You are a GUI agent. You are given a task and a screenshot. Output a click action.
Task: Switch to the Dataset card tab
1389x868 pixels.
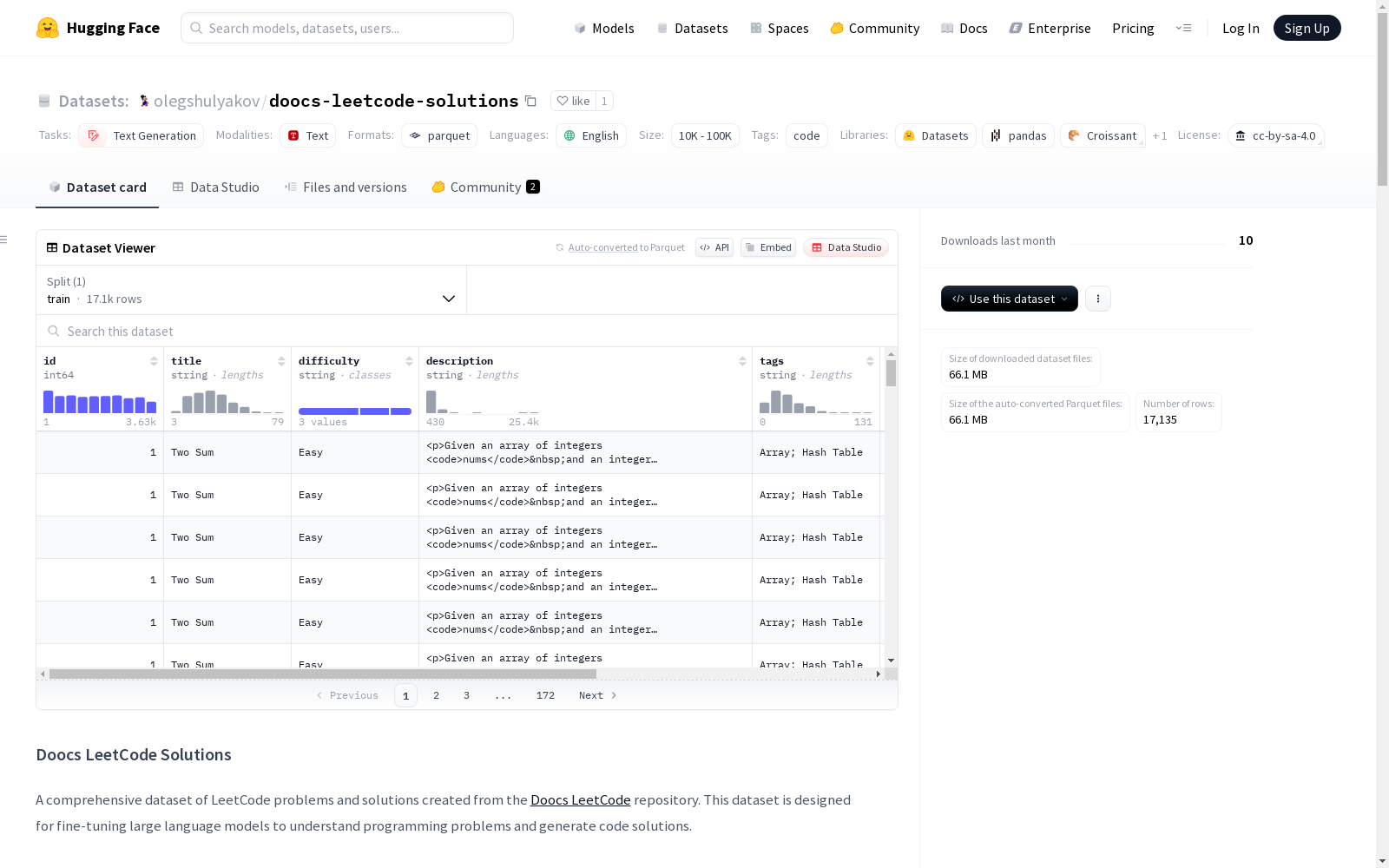97,187
